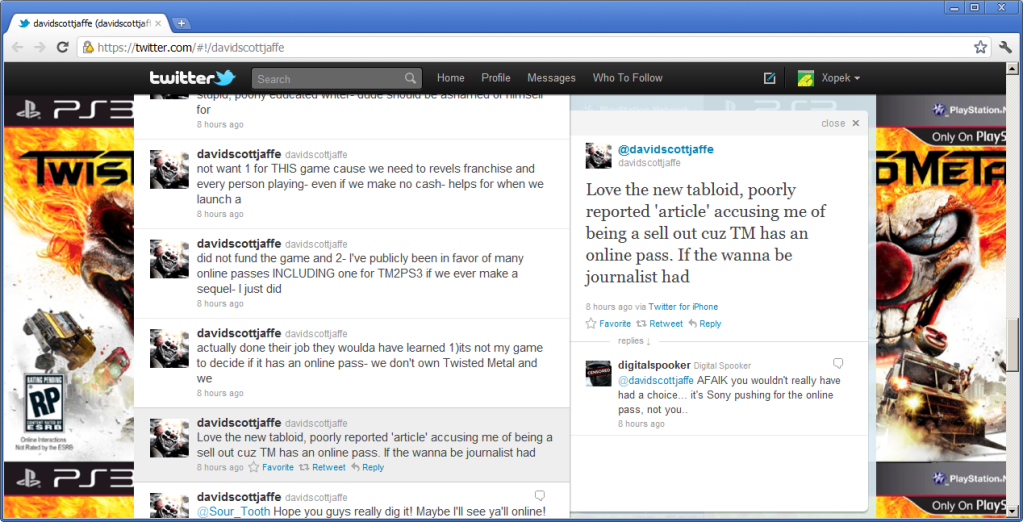This screenshot has width=1023, height=522.
Task: Click the Xopek account avatar icon
Action: point(806,78)
